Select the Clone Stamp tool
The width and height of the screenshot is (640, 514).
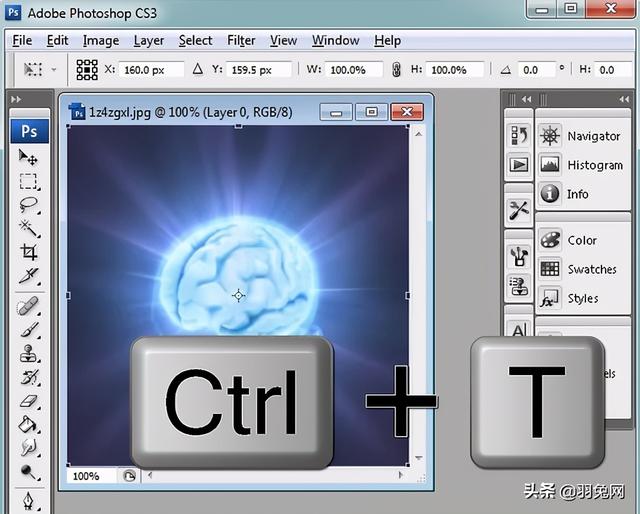click(29, 354)
